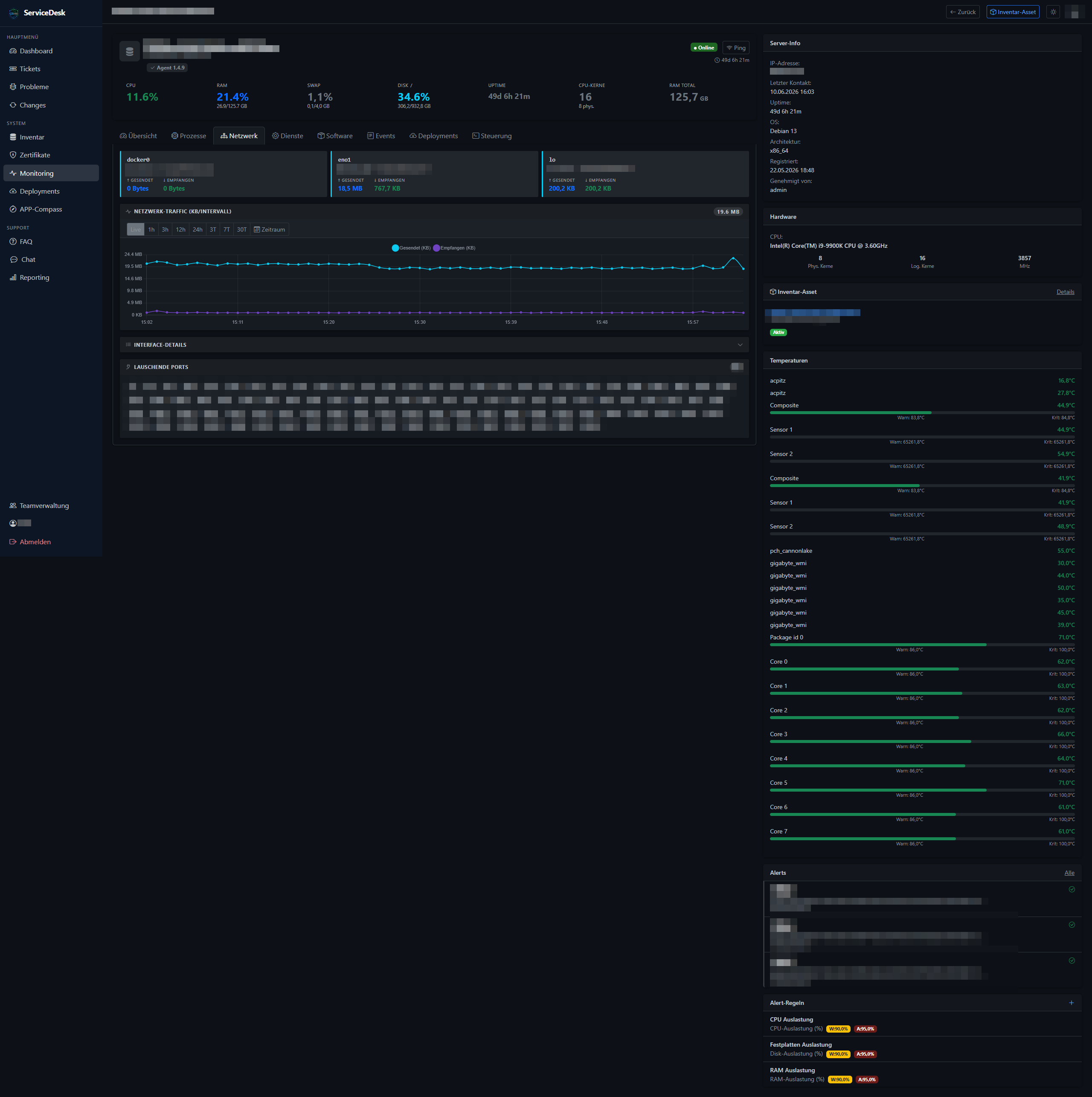Click the Monitoring pulse icon
Viewport: 1092px width, 1097px height.
click(13, 173)
